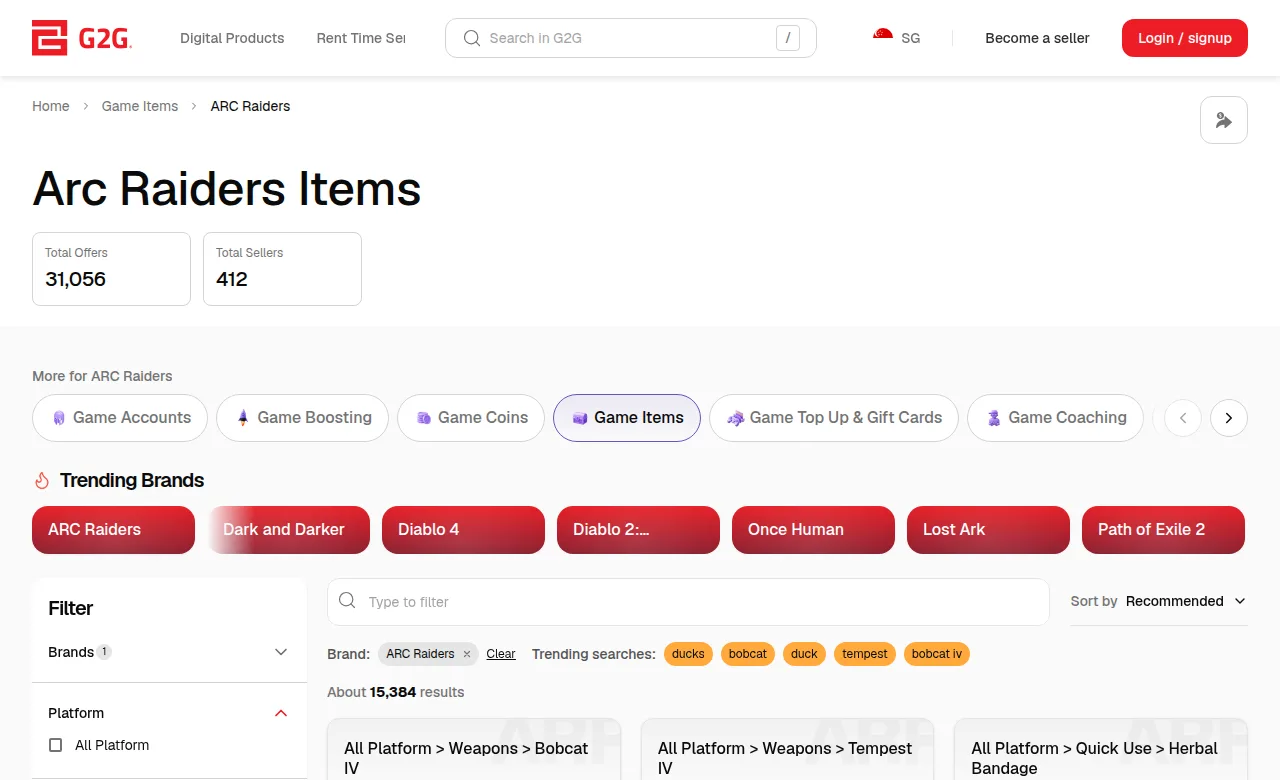The image size is (1280, 780).
Task: Click the Clear brand filter link
Action: click(x=501, y=654)
